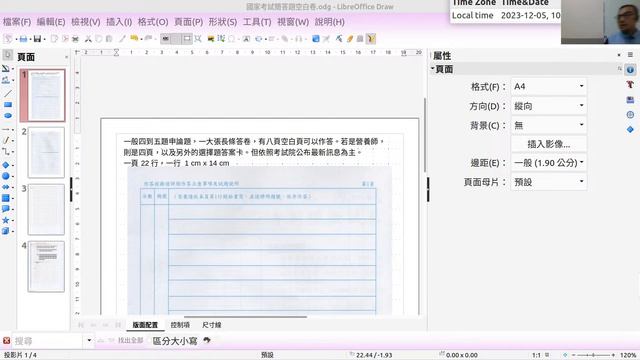640x360 pixels.
Task: Open Properties deck in sidebar
Action: [630, 70]
